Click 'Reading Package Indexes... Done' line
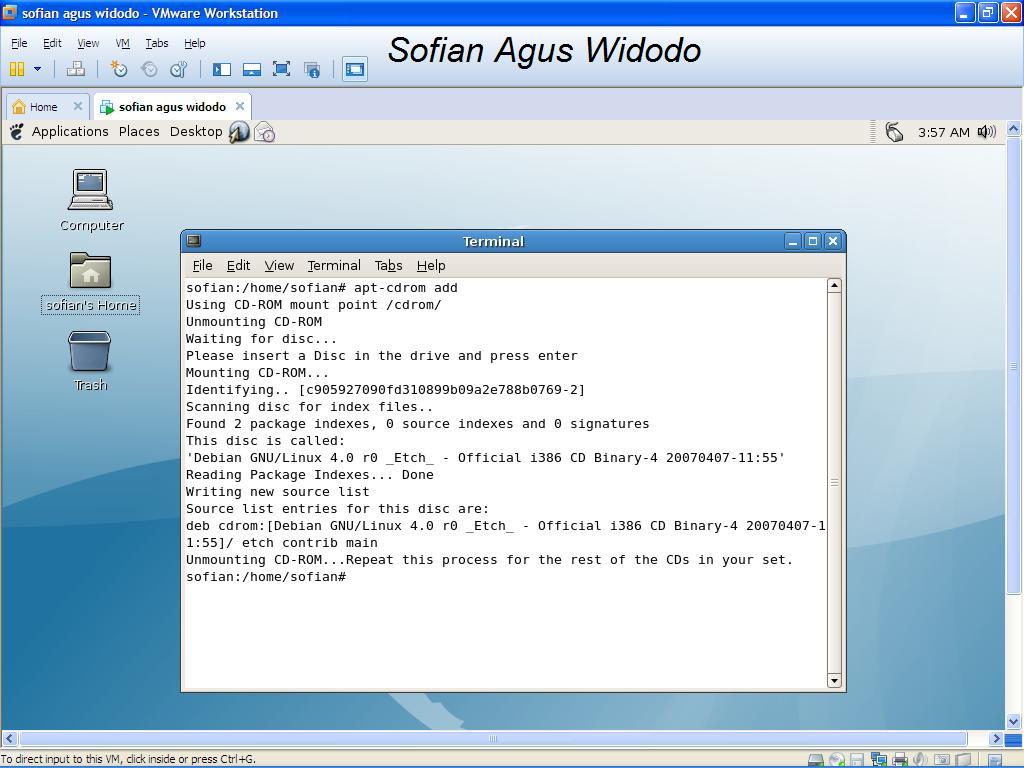 (310, 475)
